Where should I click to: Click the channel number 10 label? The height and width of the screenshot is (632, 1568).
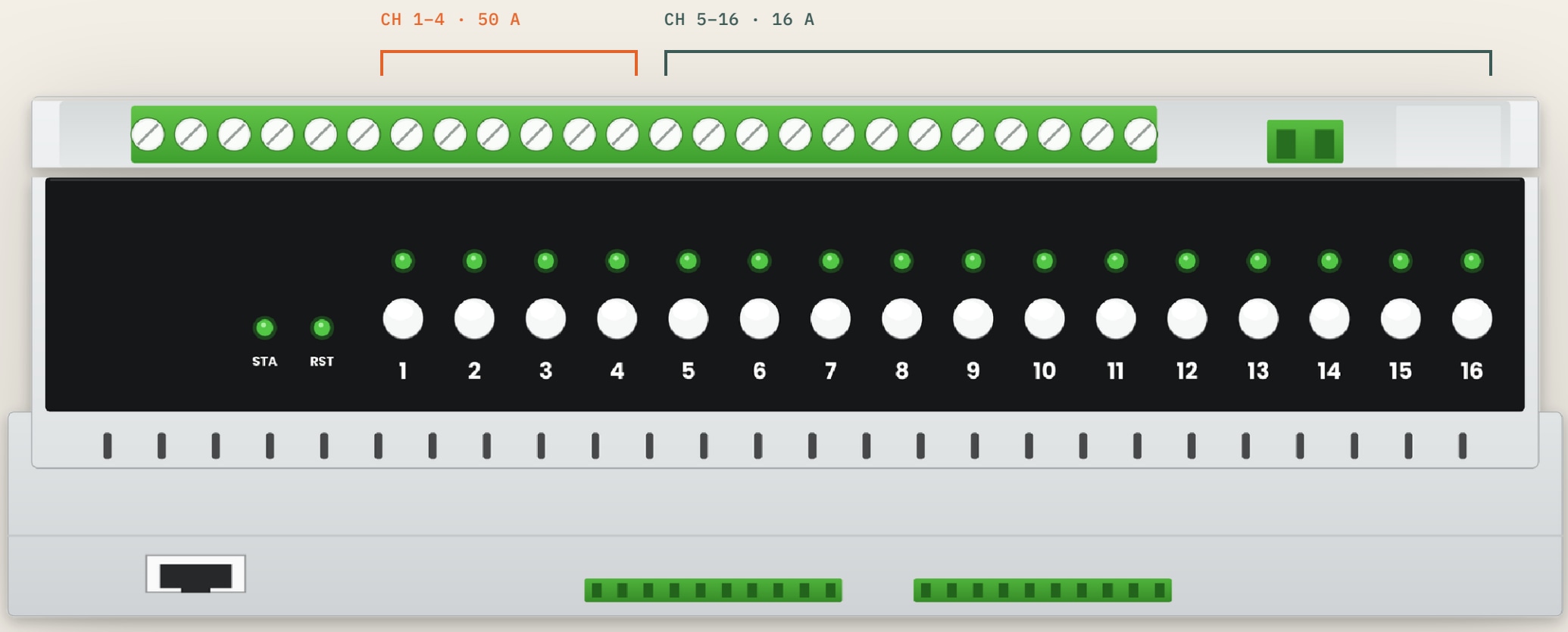[1044, 371]
